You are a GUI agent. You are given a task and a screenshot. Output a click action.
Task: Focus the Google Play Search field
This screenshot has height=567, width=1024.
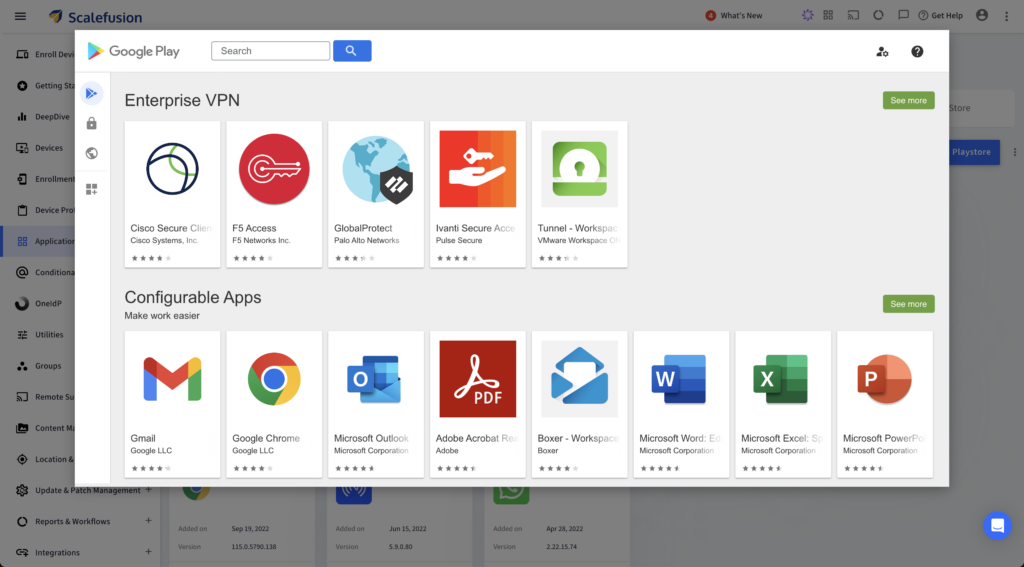point(270,51)
